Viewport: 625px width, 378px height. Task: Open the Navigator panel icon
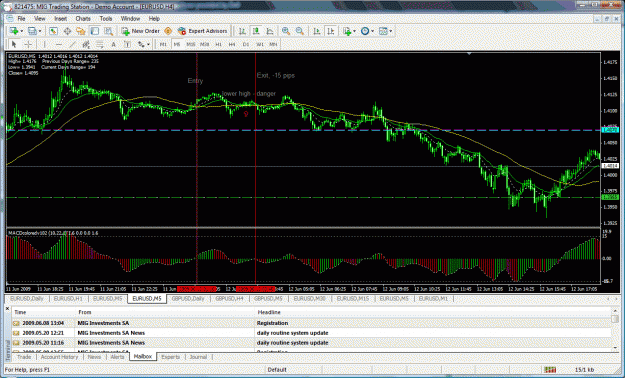(x=81, y=31)
